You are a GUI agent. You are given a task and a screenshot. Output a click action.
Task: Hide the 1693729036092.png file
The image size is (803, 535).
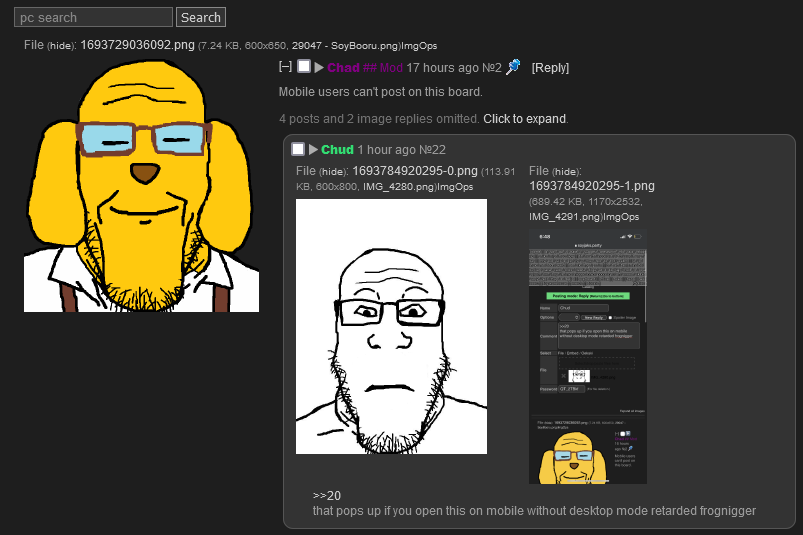[x=61, y=46]
